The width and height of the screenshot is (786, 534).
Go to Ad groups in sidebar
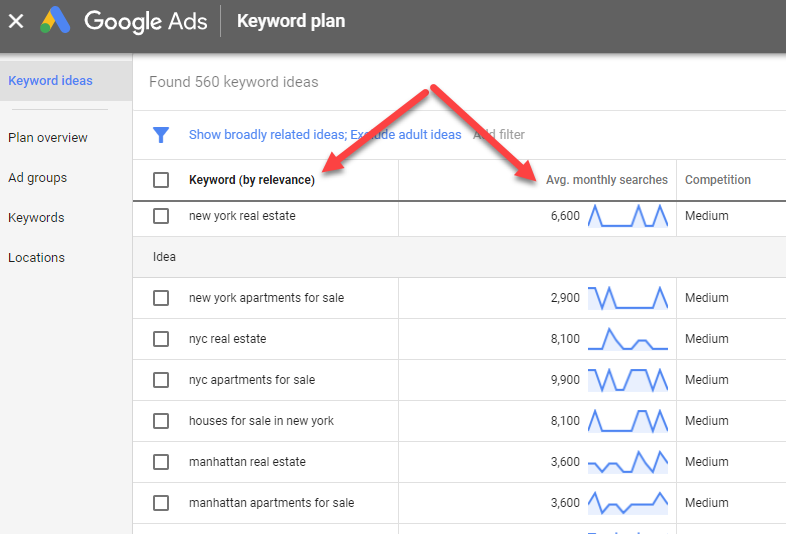coord(38,178)
